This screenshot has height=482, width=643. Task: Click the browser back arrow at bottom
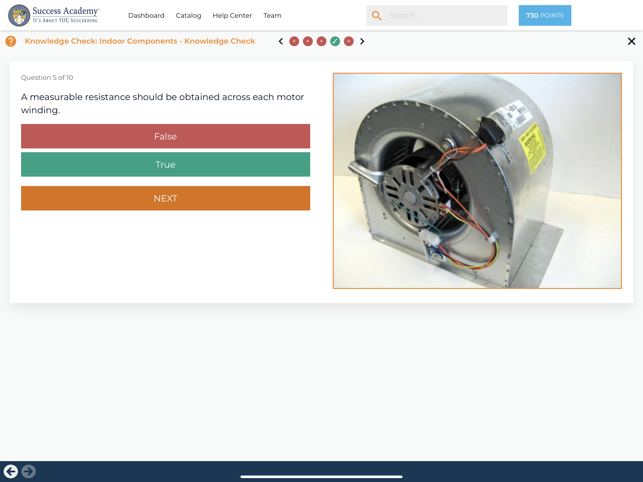pos(11,471)
